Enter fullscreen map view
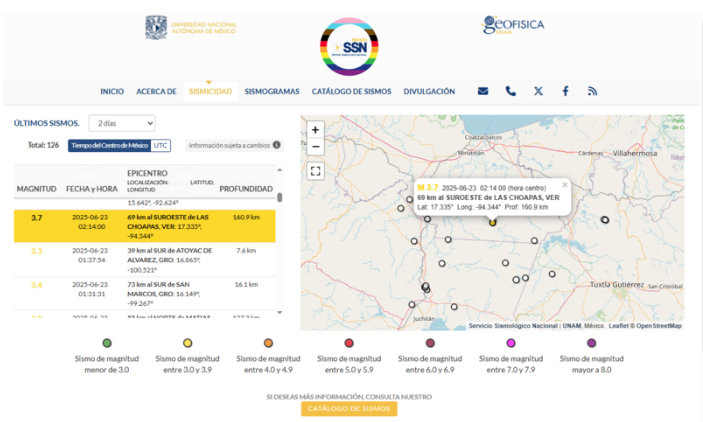703x422 pixels. pyautogui.click(x=316, y=171)
